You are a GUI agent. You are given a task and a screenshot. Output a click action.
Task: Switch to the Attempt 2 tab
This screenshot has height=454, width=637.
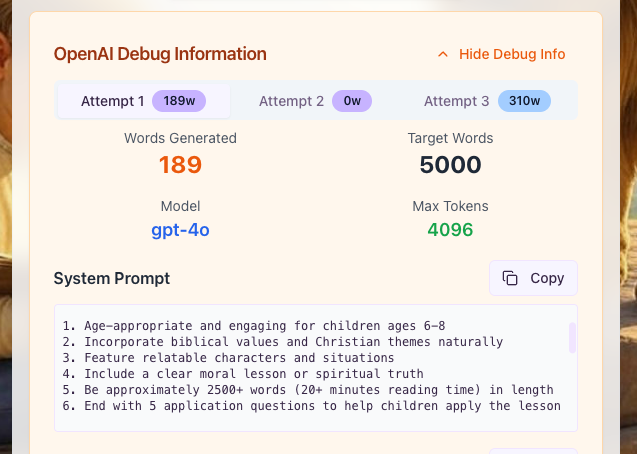point(315,101)
